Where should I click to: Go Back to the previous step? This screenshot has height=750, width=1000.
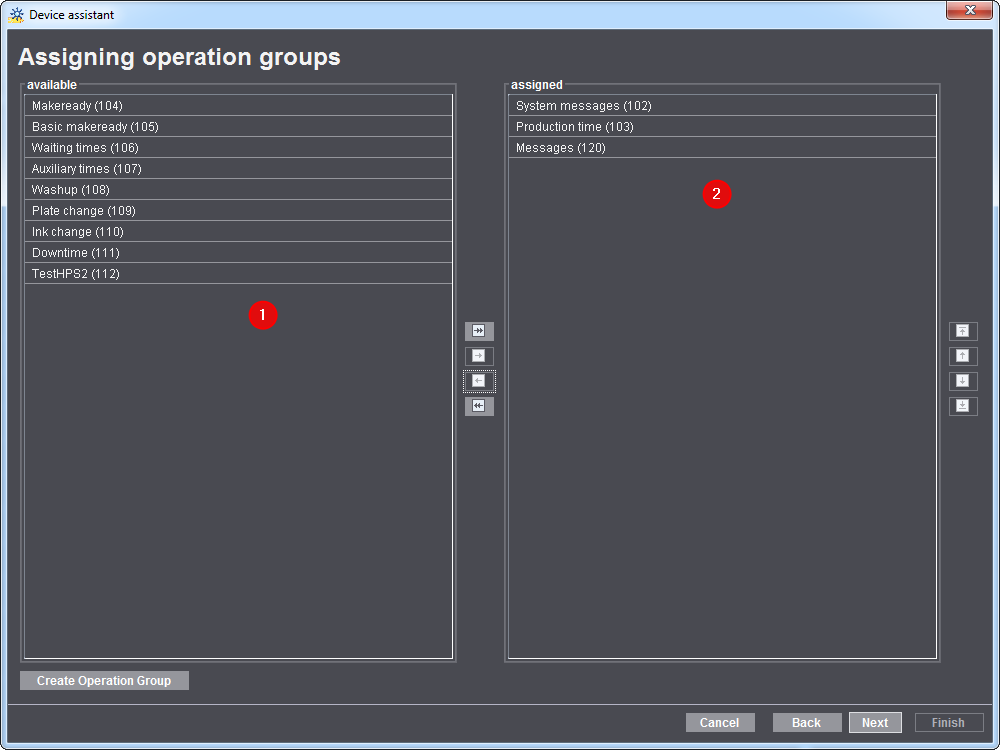(806, 723)
